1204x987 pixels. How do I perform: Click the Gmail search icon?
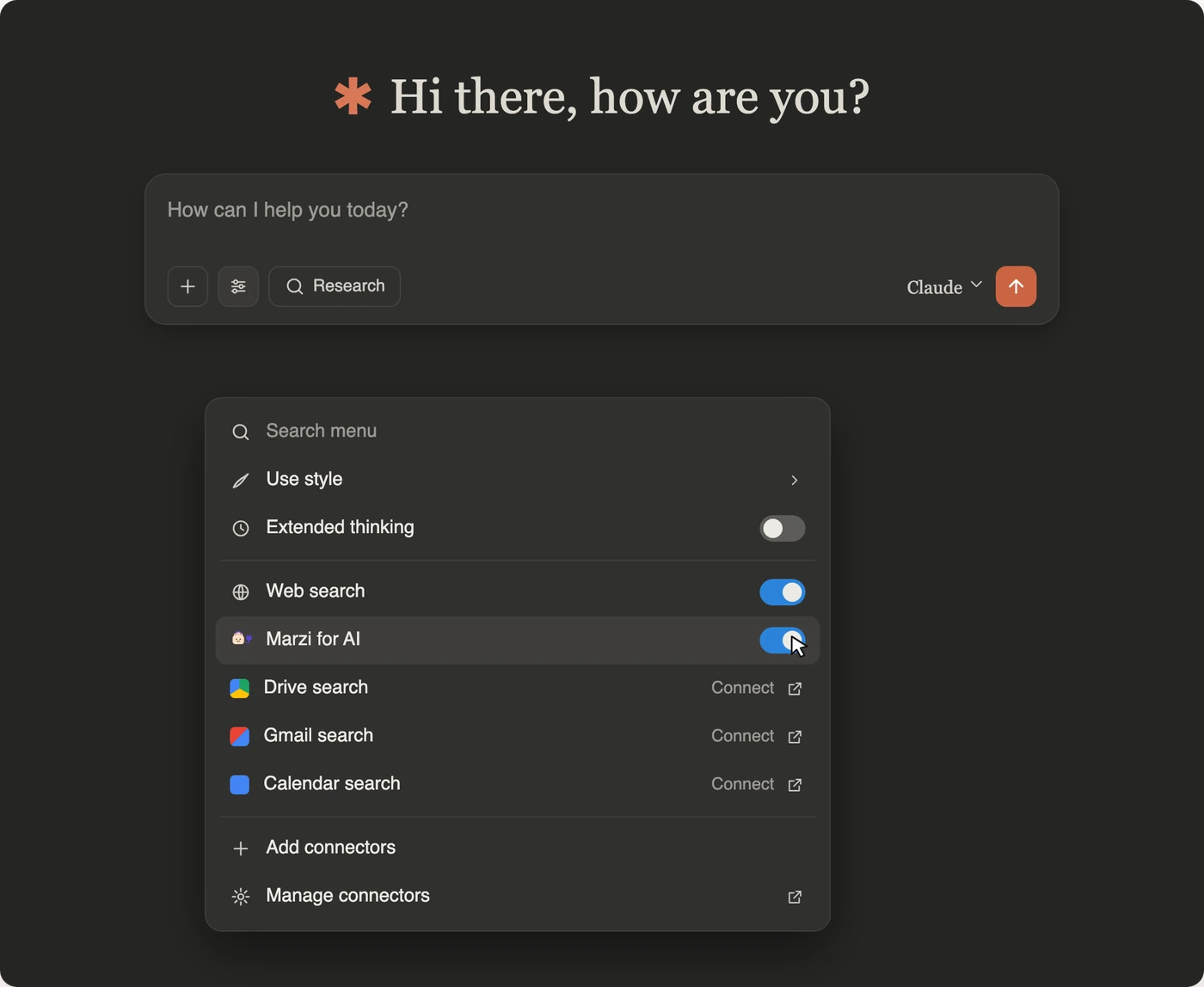click(x=240, y=737)
